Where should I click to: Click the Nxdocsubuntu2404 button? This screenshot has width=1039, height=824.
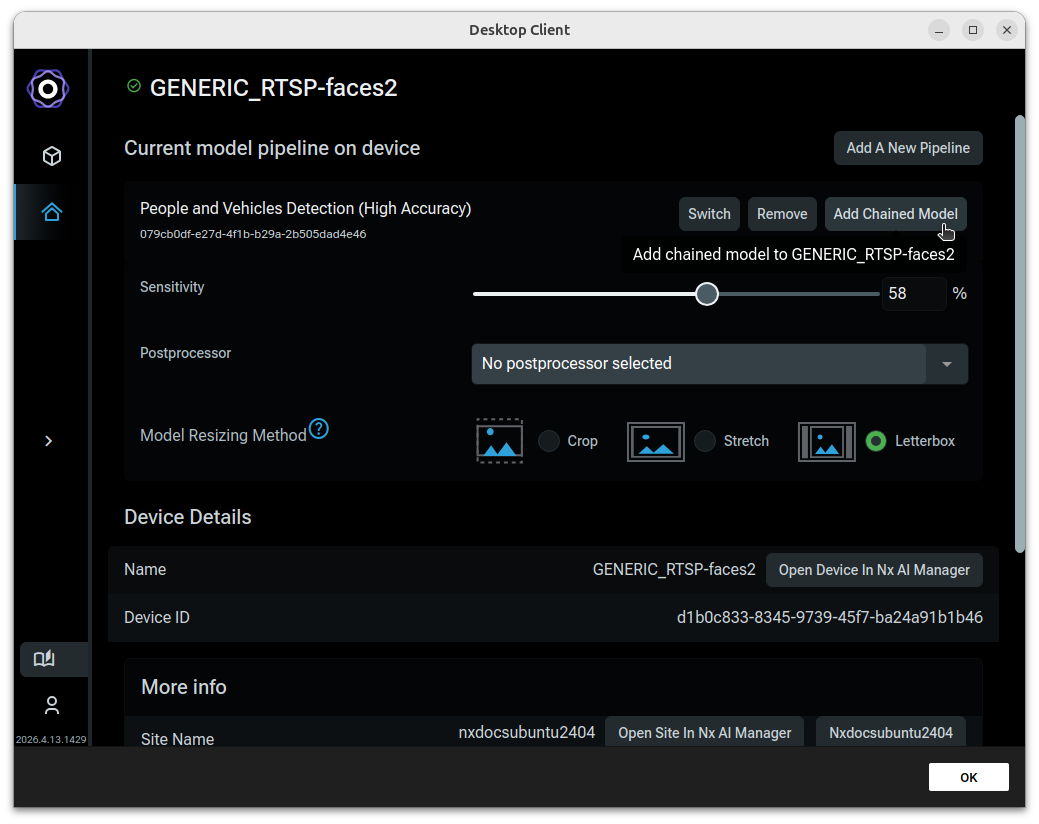click(891, 733)
